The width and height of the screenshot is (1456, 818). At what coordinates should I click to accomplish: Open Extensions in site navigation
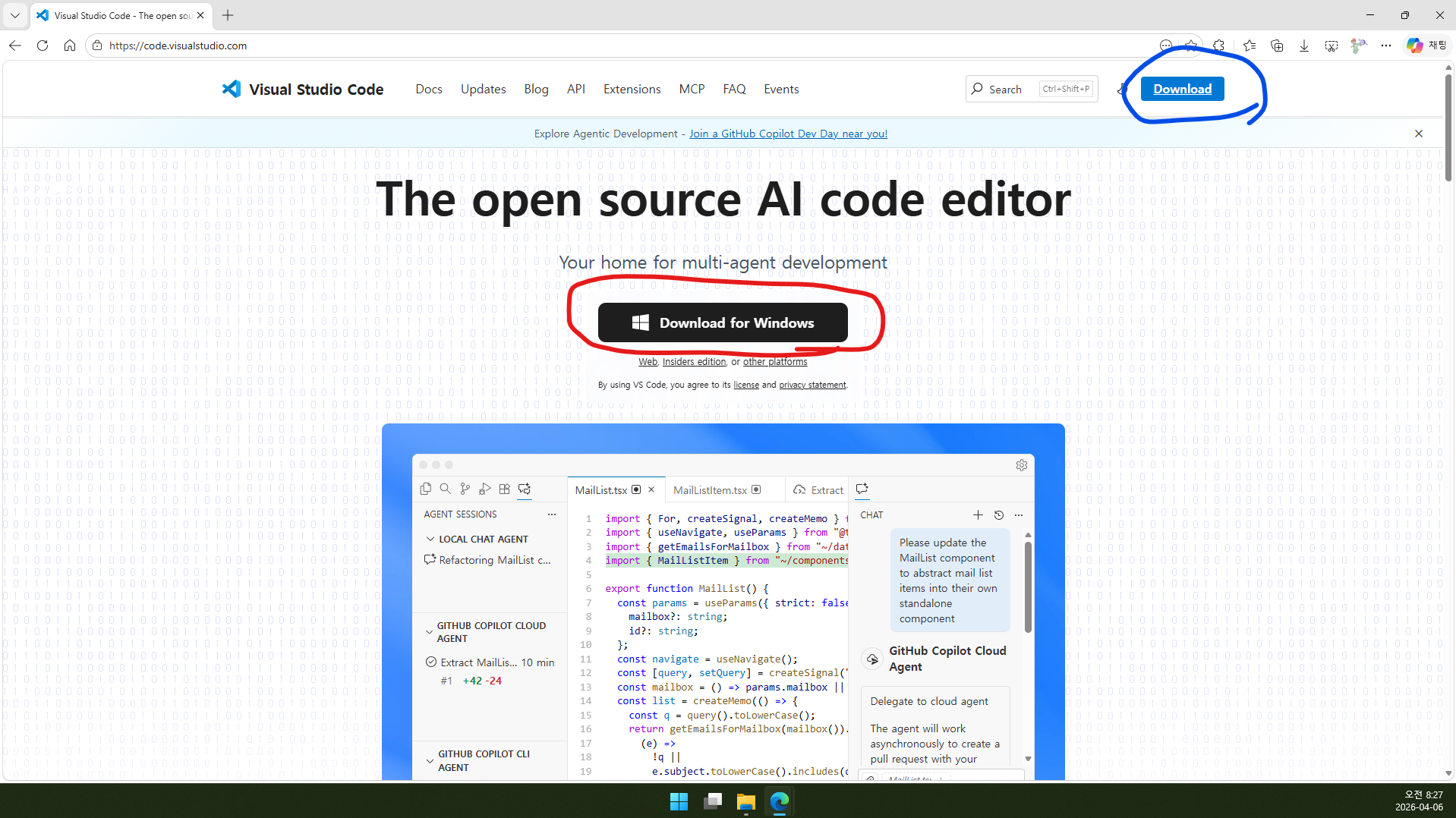pos(632,89)
